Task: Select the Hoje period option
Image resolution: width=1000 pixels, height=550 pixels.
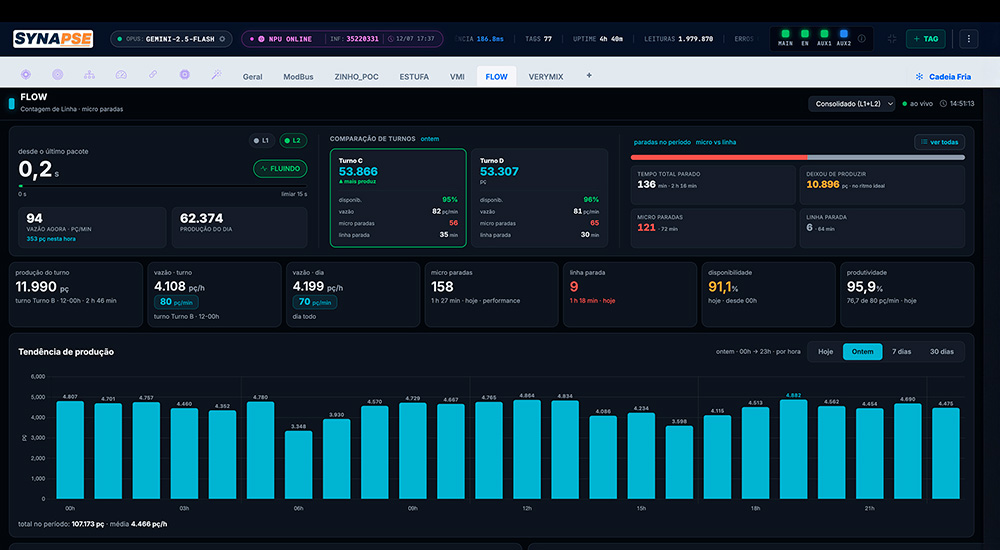Action: [x=825, y=352]
